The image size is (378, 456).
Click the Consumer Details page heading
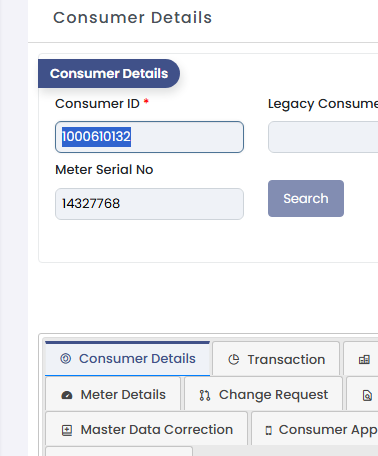(x=132, y=18)
